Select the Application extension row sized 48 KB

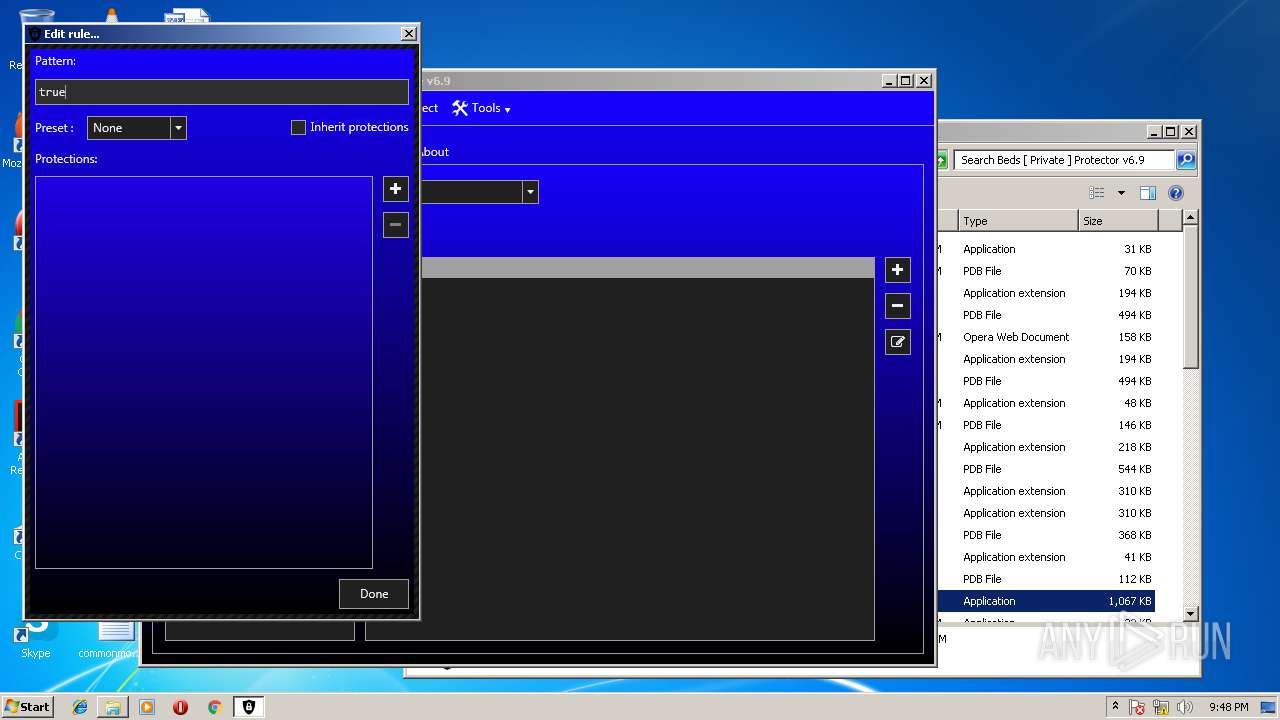[1046, 403]
